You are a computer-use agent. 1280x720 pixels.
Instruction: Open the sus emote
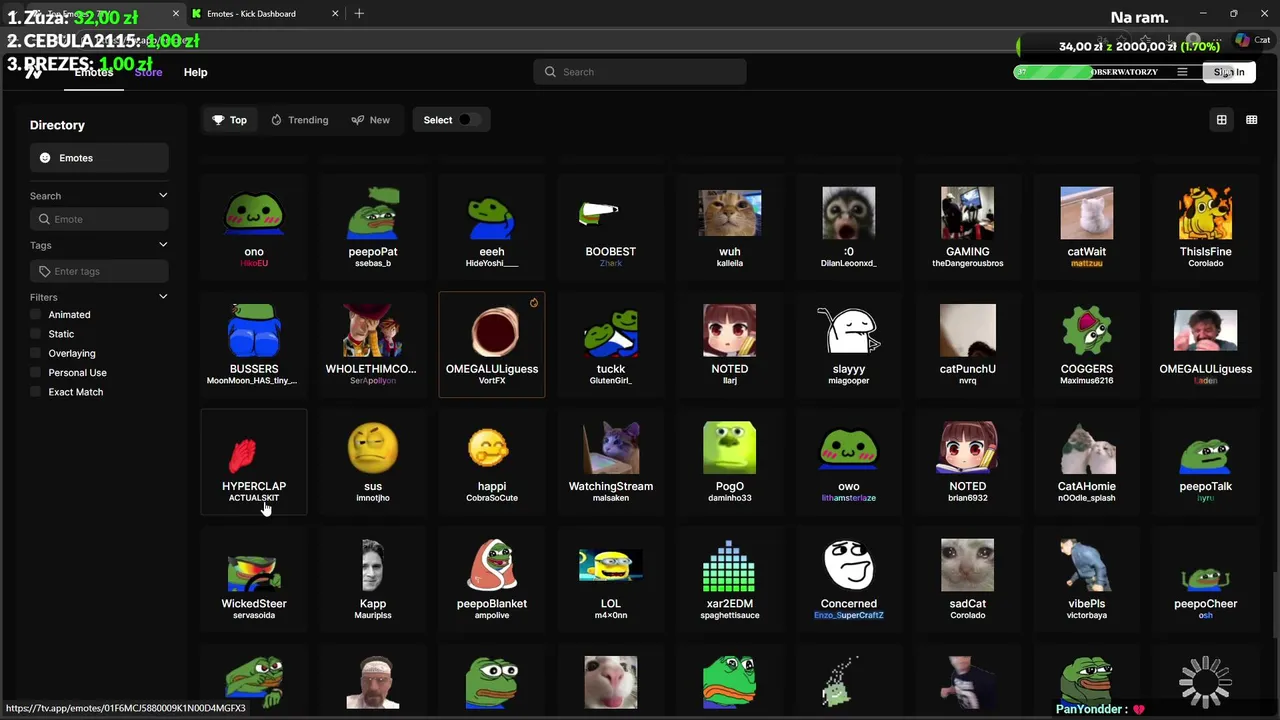pyautogui.click(x=373, y=461)
